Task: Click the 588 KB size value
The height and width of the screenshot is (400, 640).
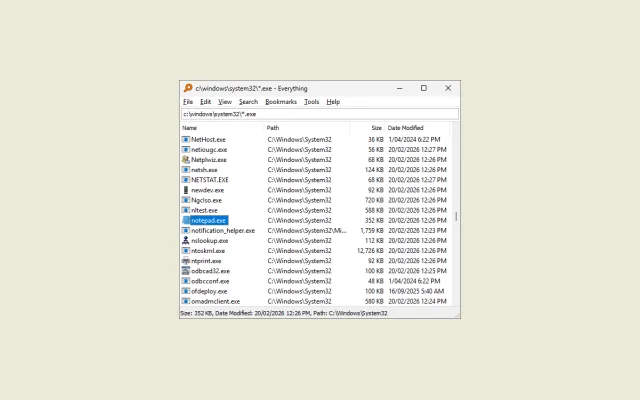Action: click(x=375, y=210)
